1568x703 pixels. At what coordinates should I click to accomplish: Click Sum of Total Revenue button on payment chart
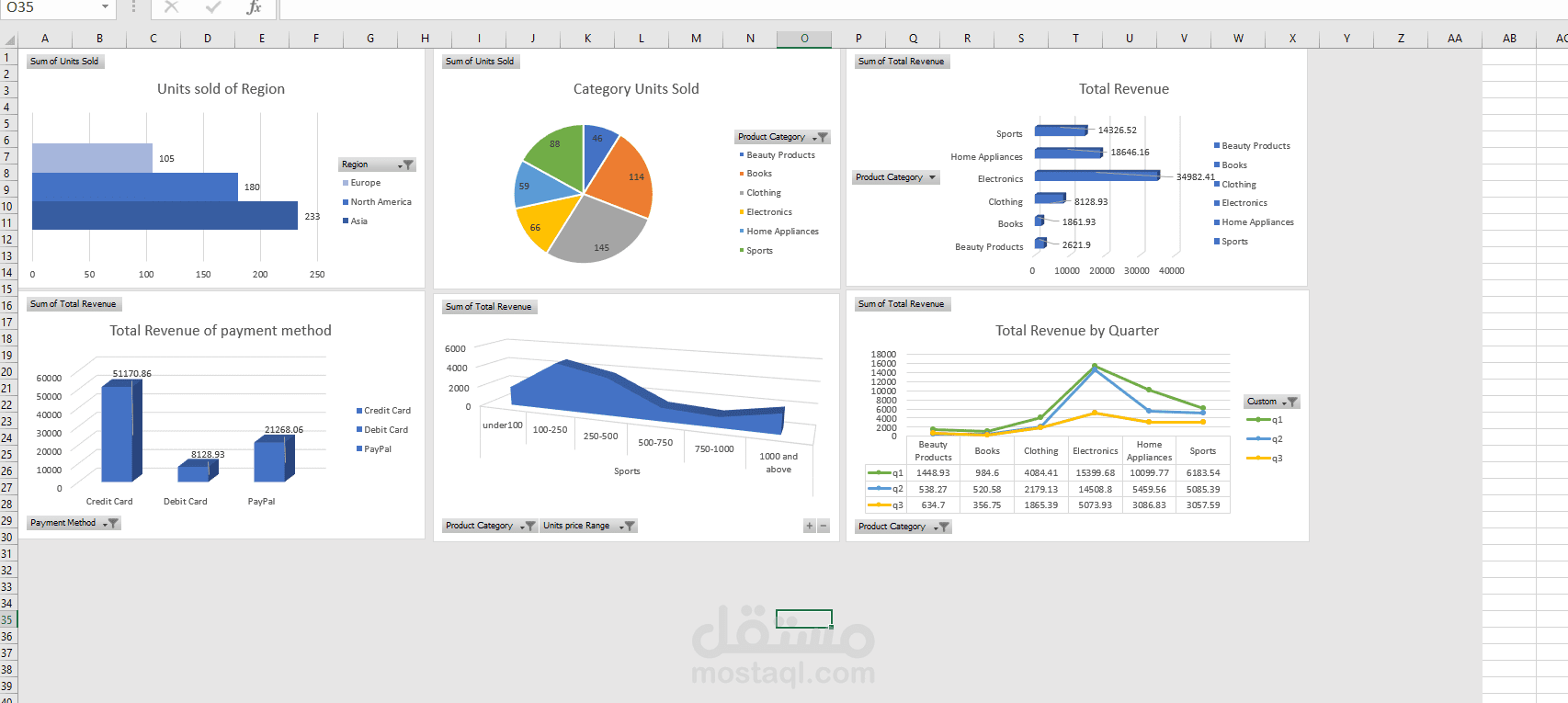click(x=74, y=304)
